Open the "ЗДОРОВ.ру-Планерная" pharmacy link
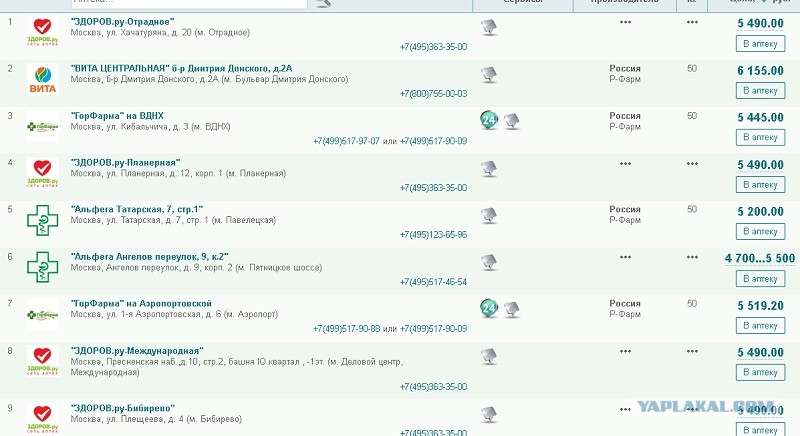Viewport: 800px width, 436px height. coord(126,163)
